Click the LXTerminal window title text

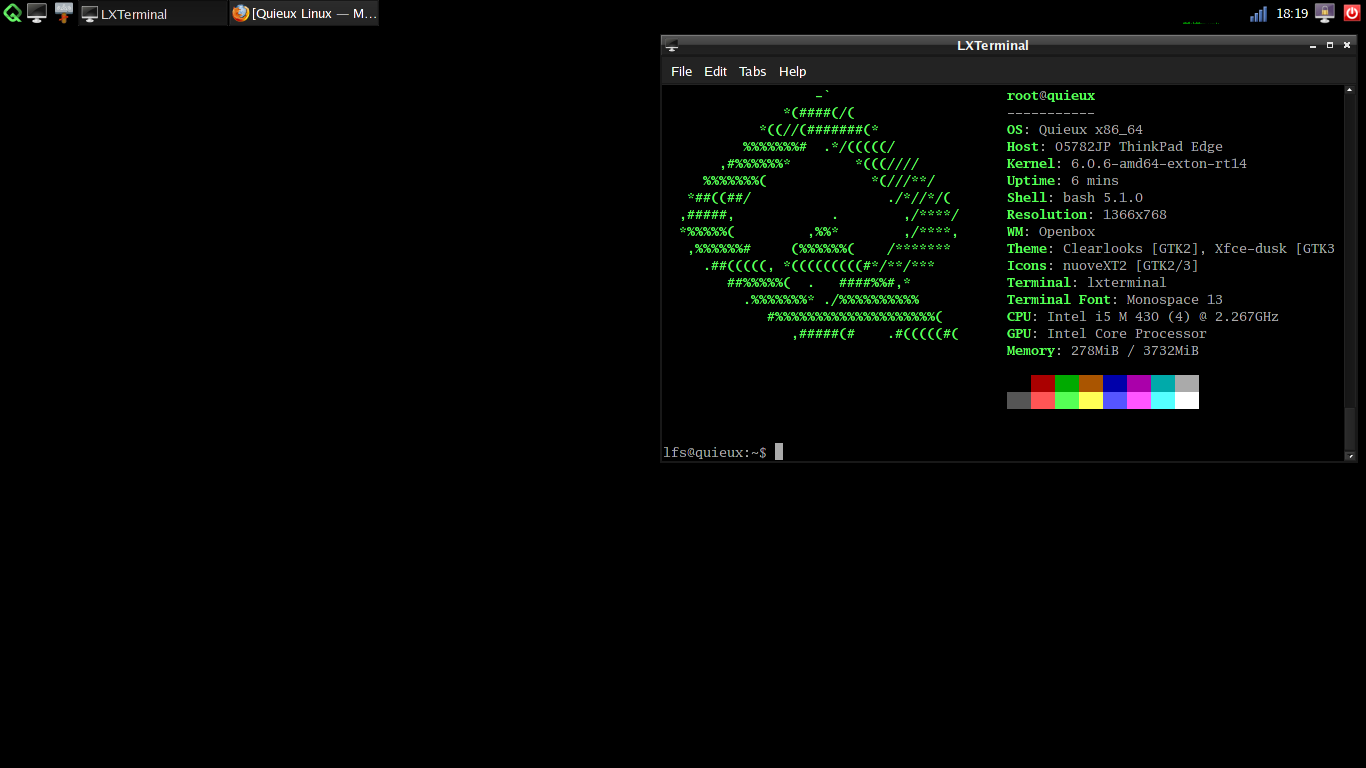click(993, 45)
